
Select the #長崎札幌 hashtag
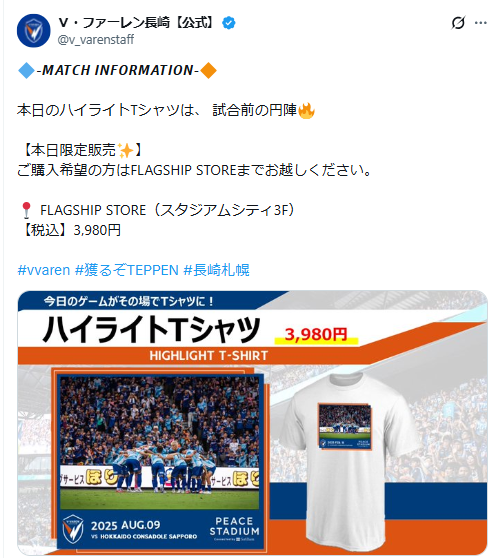(x=216, y=270)
